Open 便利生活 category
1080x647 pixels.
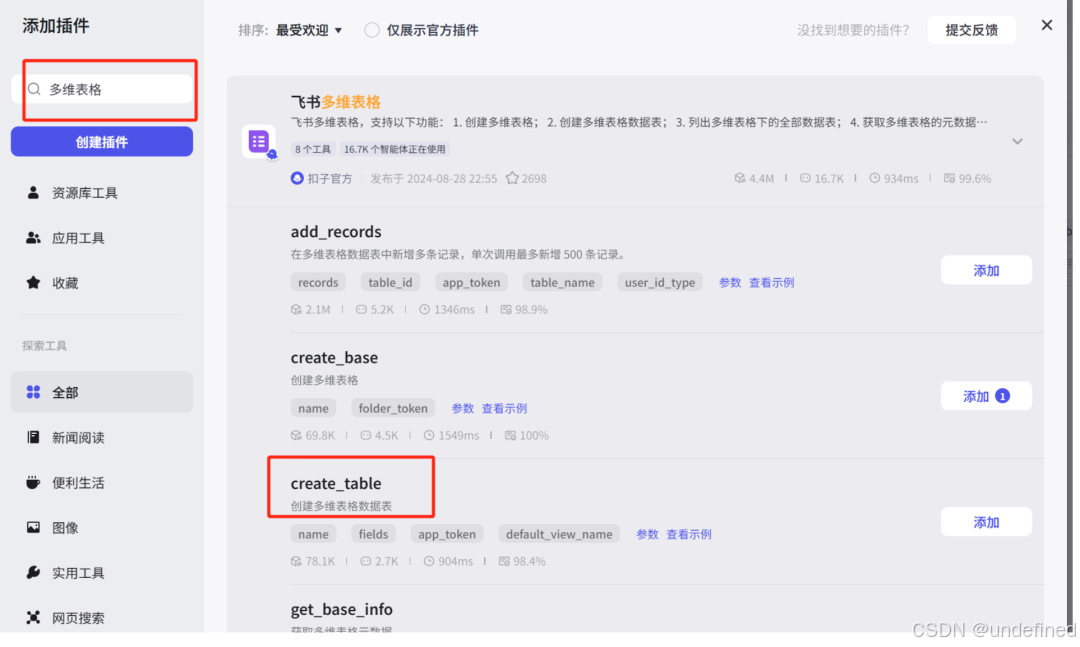click(x=102, y=482)
